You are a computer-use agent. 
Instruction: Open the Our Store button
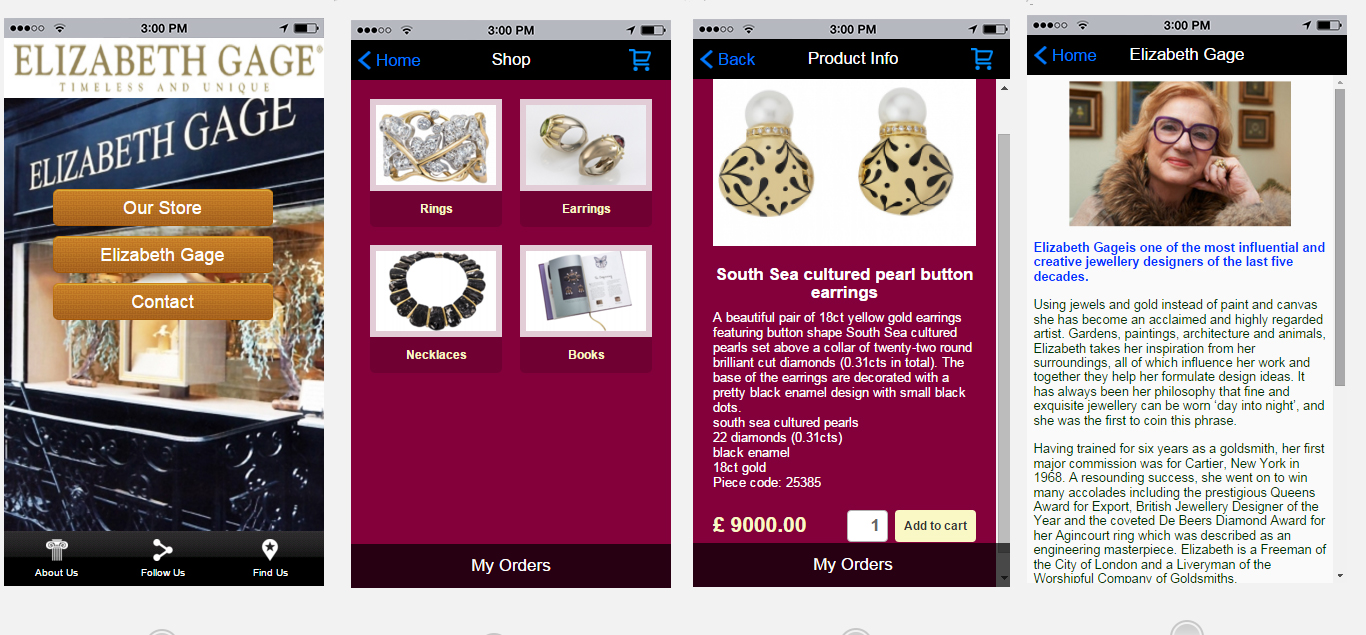tap(163, 208)
